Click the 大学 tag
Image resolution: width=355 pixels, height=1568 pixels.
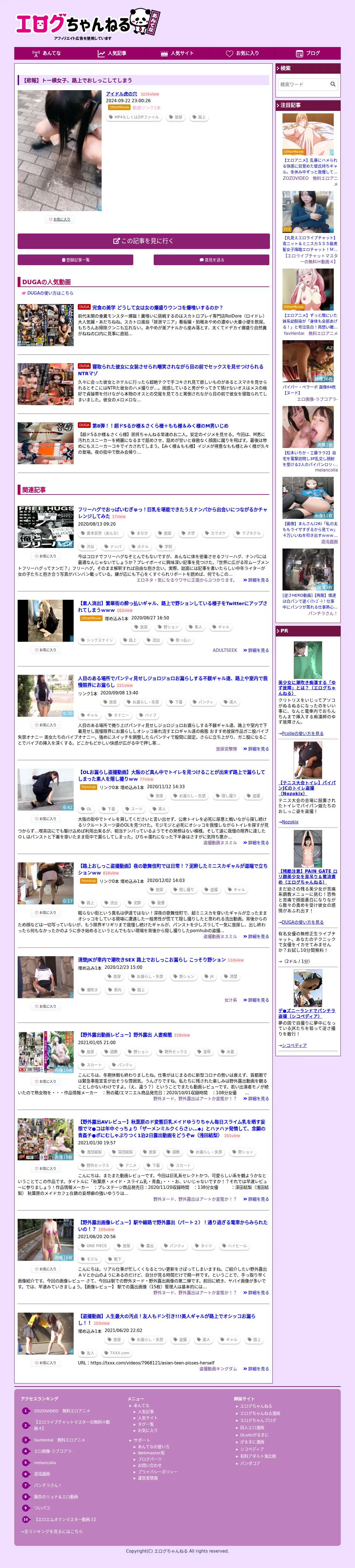click(188, 533)
